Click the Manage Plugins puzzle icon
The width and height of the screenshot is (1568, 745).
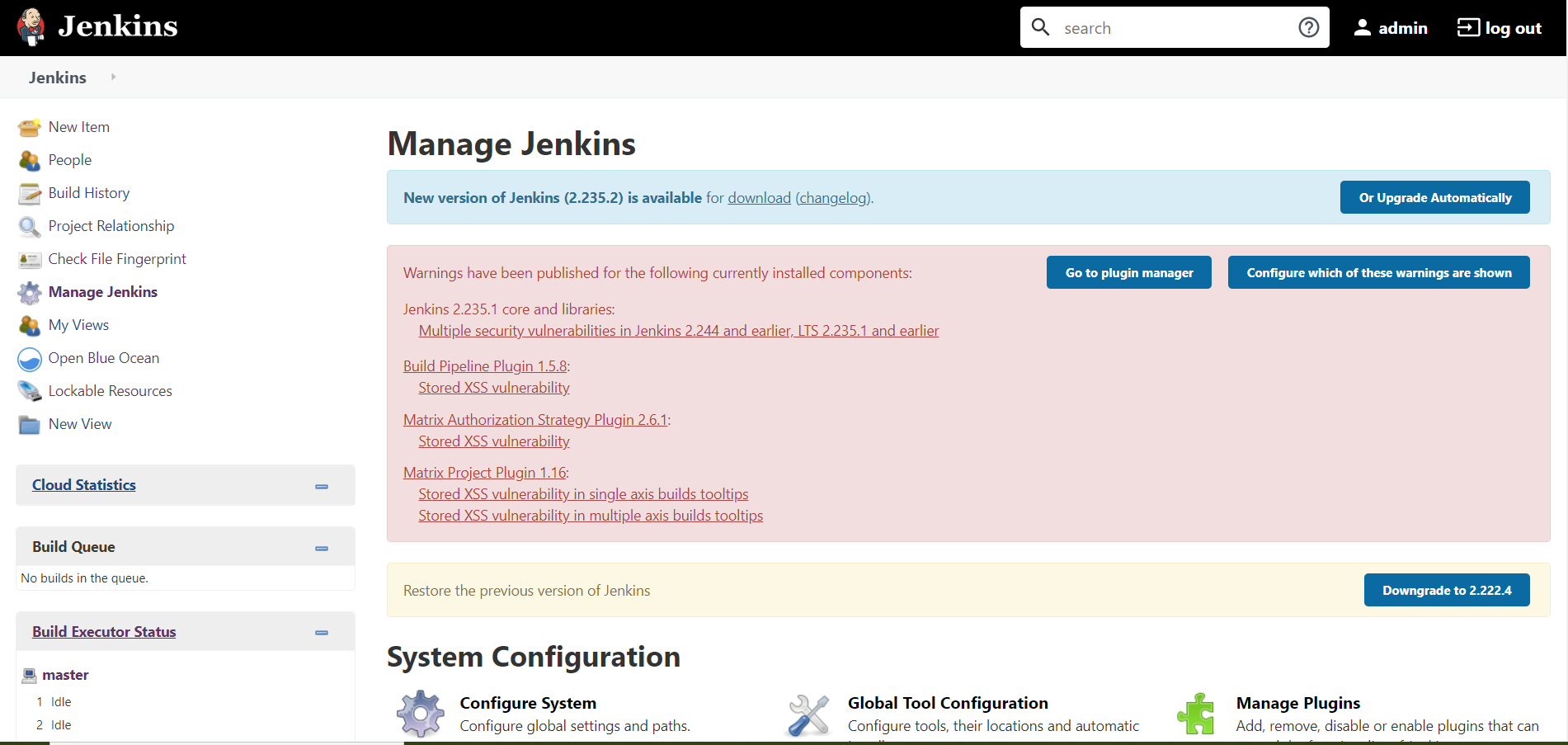1197,714
